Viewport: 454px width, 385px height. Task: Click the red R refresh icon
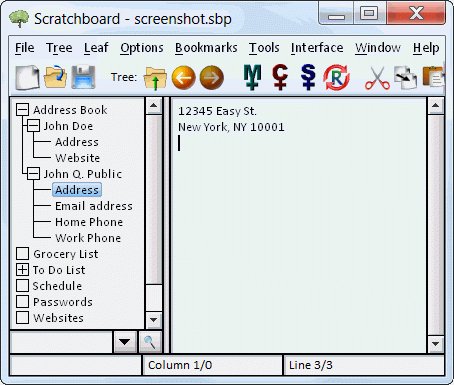coord(336,78)
